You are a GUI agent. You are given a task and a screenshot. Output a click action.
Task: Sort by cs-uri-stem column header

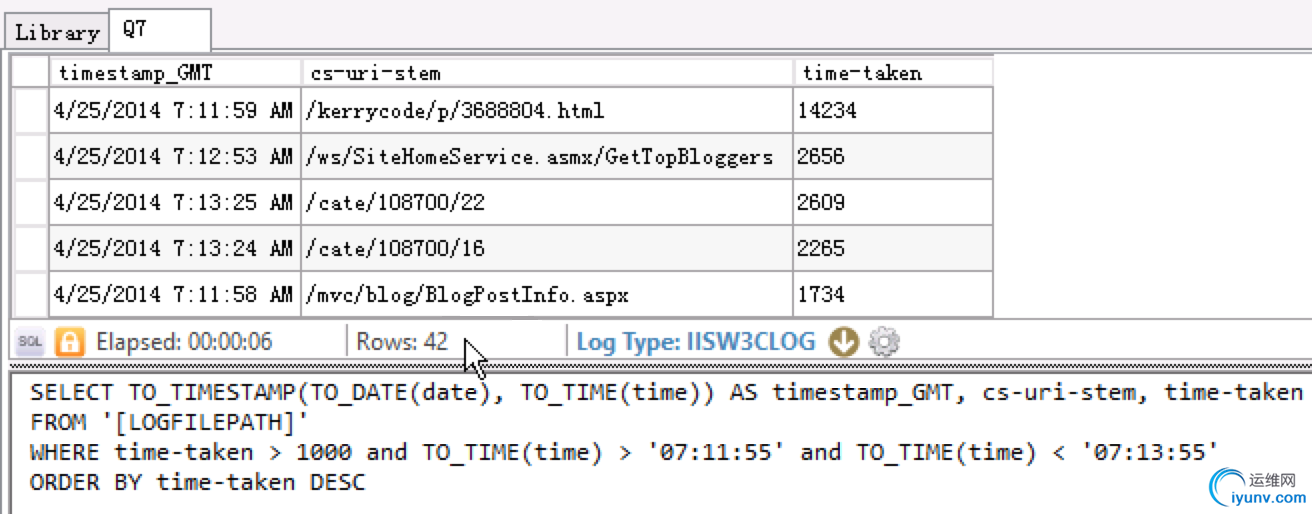[x=547, y=73]
